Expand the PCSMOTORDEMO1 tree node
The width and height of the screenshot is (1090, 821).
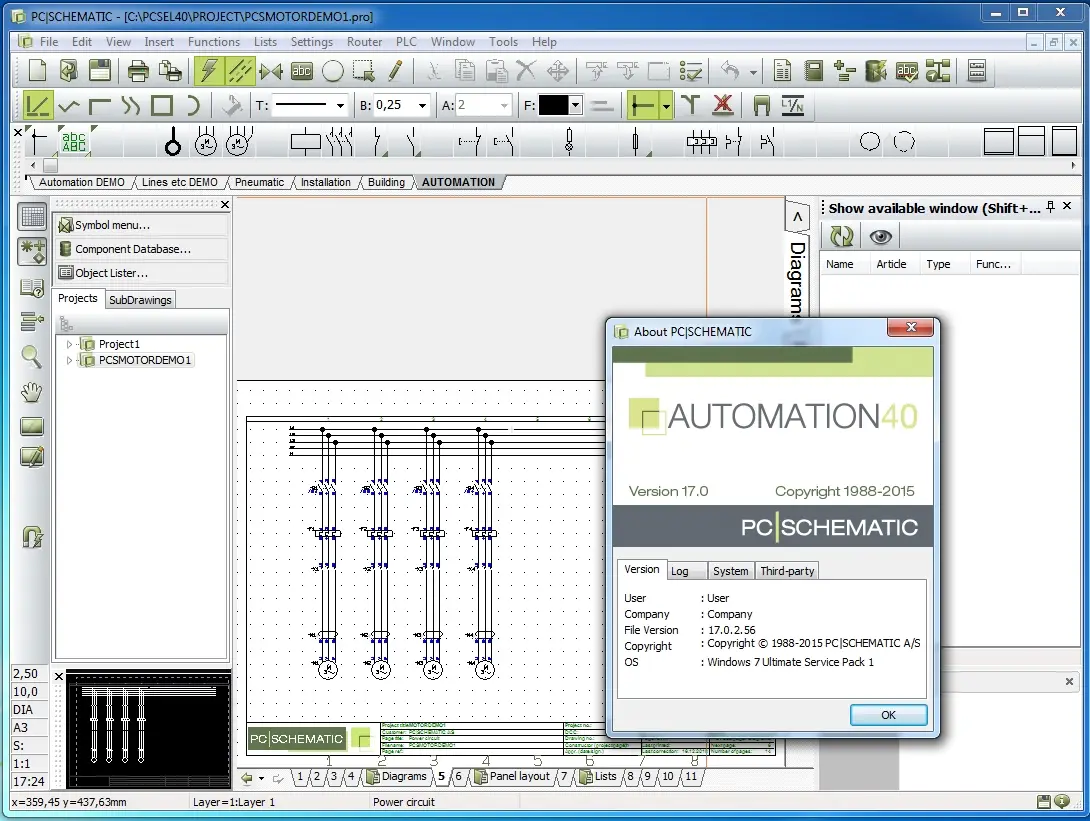69,360
